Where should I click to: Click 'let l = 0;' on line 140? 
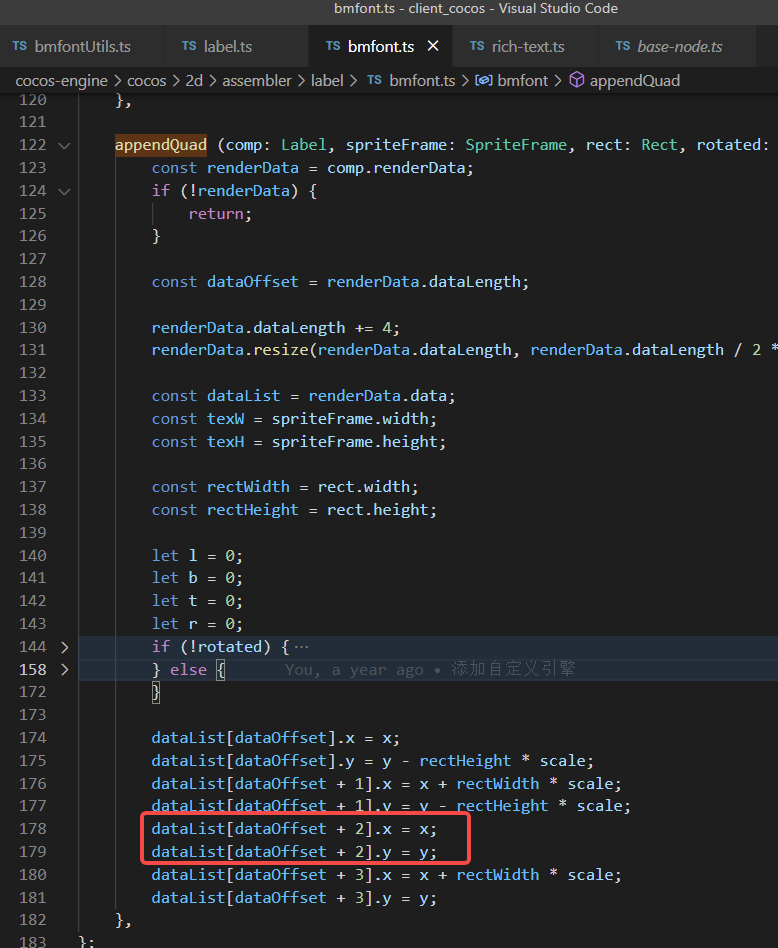tap(197, 556)
